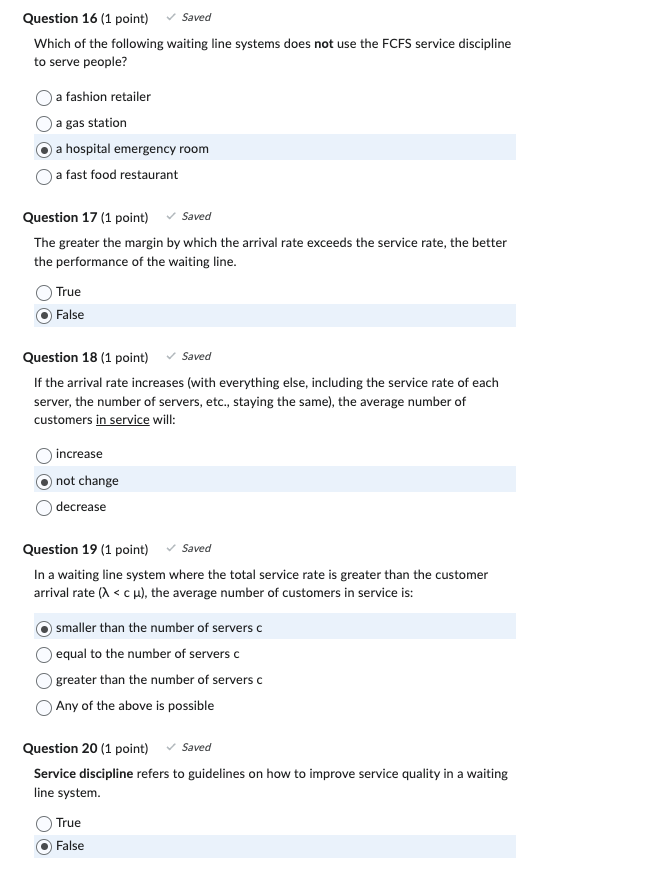Select 'a fashion retailer' in Question 16
This screenshot has width=646, height=870.
(x=44, y=97)
